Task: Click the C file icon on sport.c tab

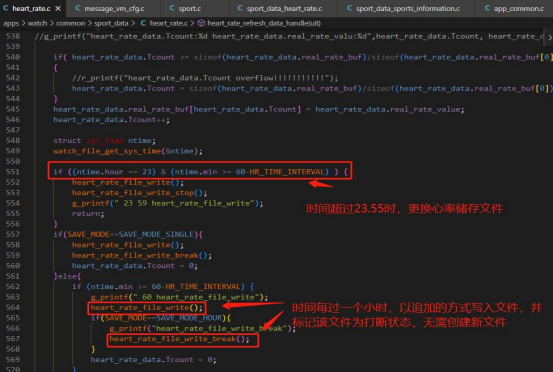Action: pos(172,8)
